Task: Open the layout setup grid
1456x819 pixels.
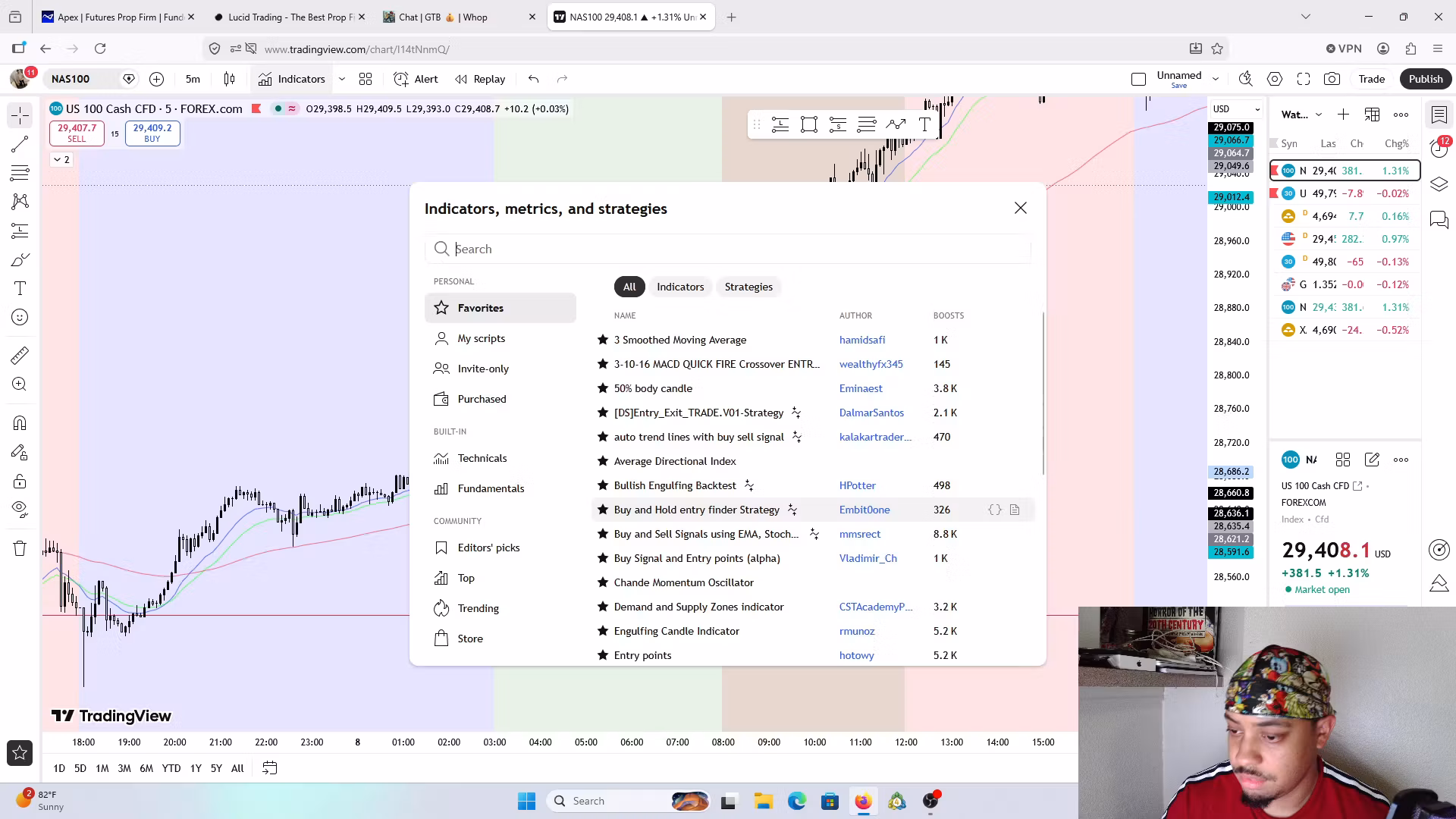Action: point(366,79)
